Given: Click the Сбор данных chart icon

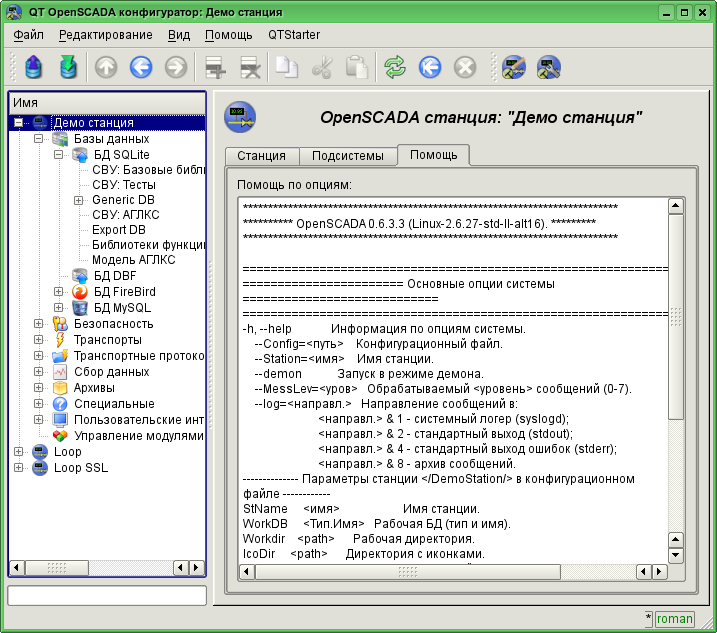Looking at the screenshot, I should (60, 372).
